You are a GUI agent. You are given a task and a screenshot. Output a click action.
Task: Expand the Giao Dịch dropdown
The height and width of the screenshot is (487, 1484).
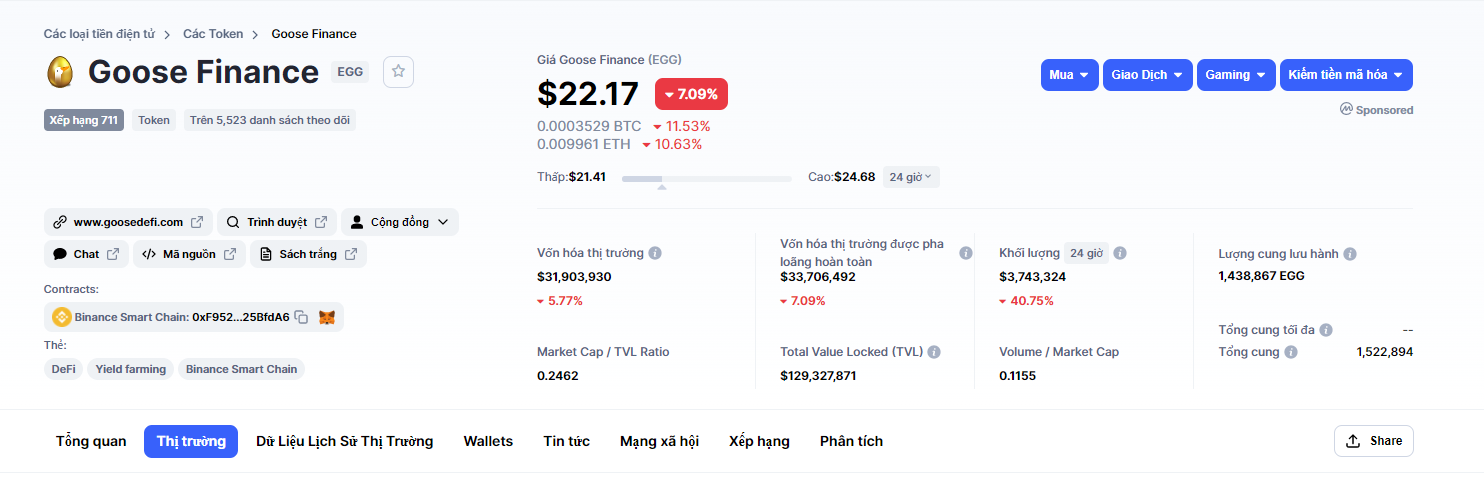pos(1148,75)
